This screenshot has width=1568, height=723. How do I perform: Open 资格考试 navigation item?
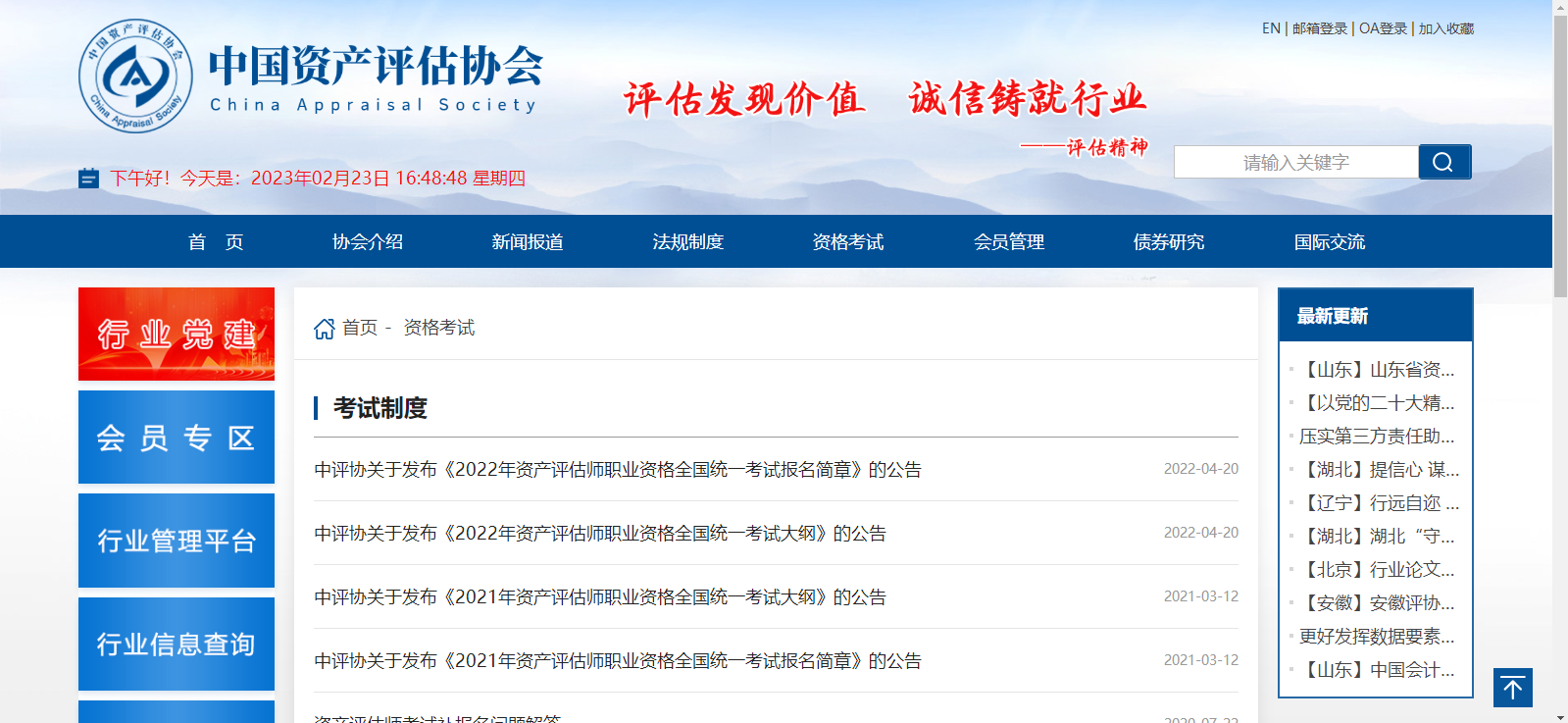(848, 242)
